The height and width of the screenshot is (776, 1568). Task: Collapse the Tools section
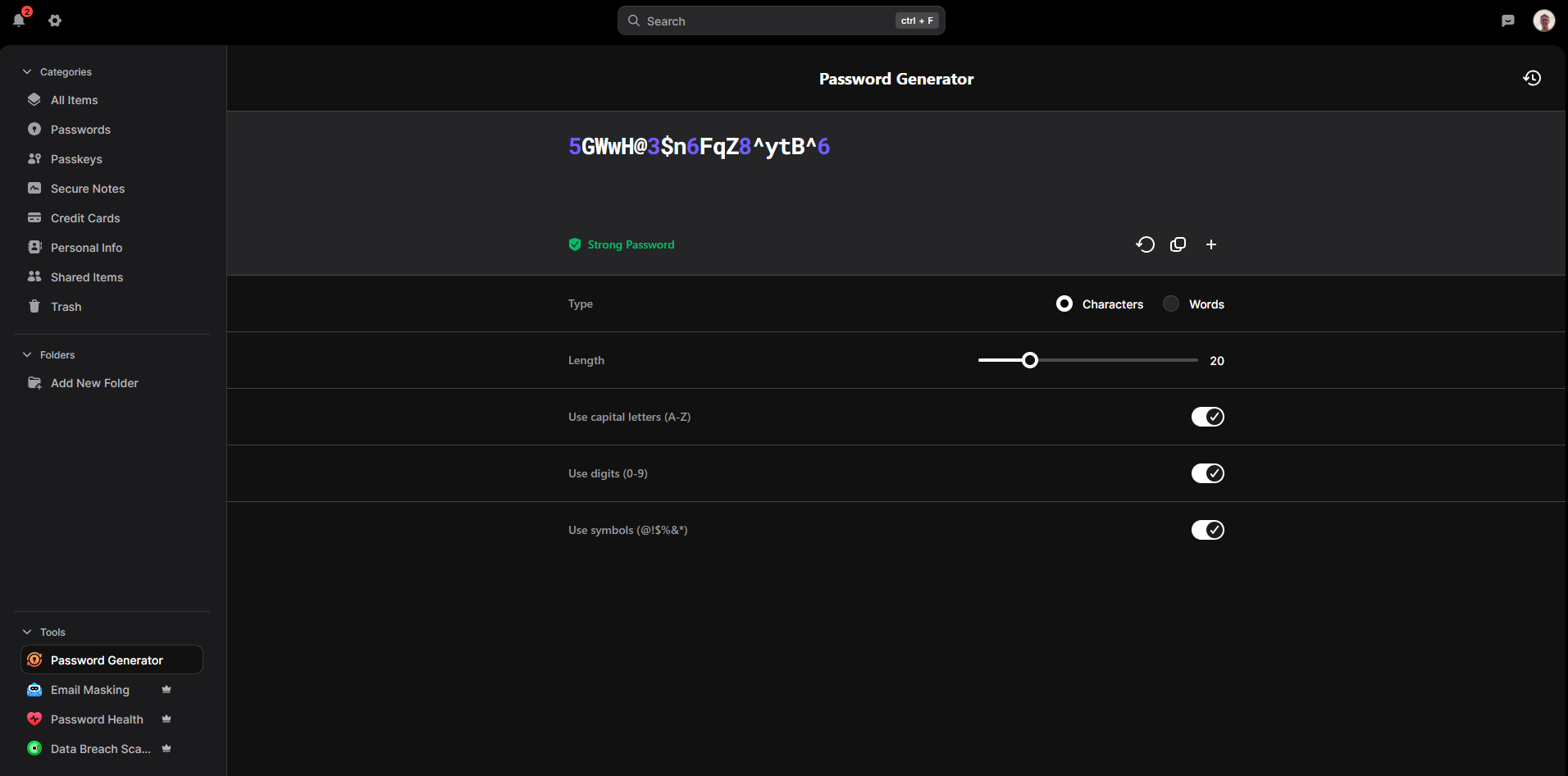(27, 632)
